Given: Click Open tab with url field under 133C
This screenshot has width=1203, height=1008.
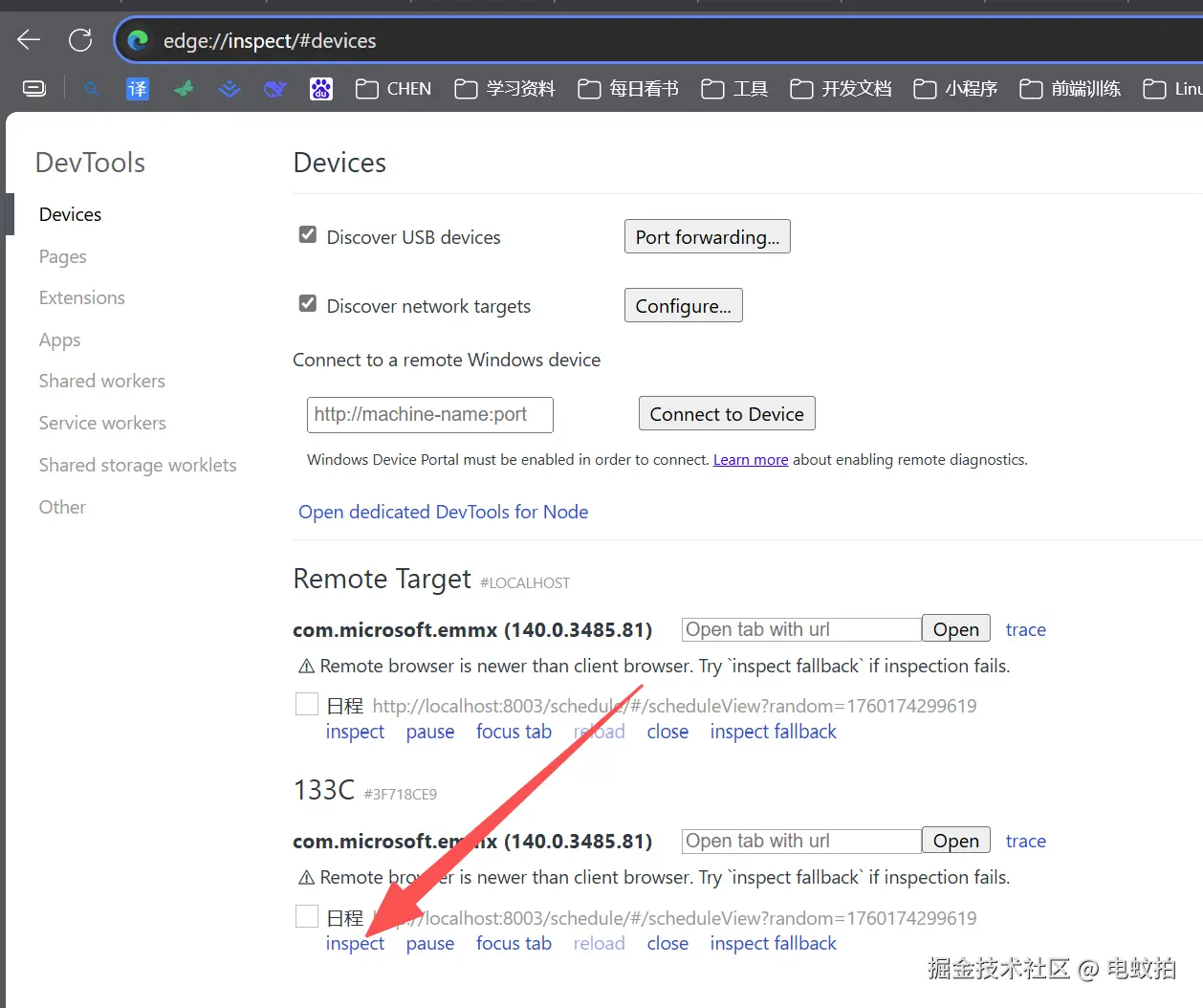Looking at the screenshot, I should click(801, 841).
